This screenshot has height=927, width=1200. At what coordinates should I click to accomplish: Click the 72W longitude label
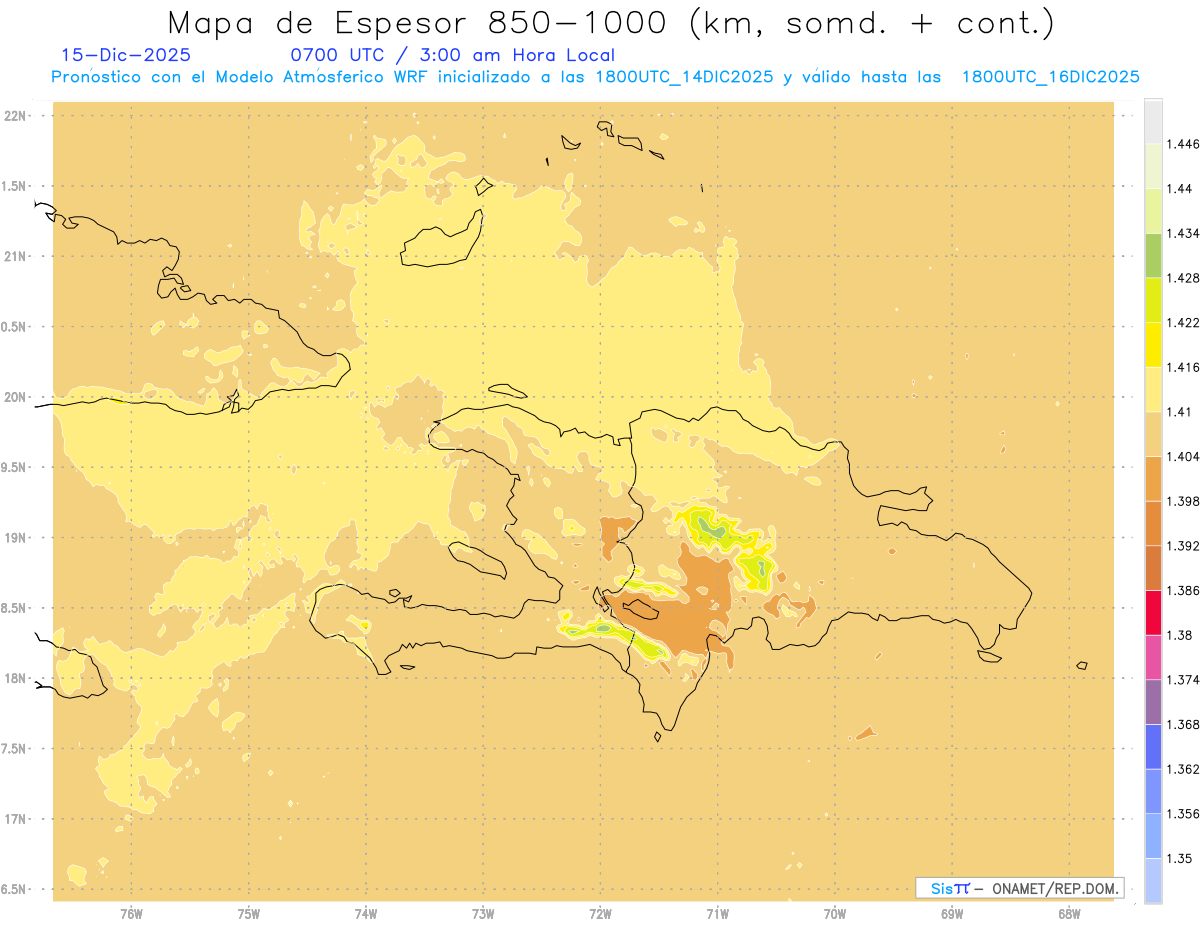pos(600,915)
